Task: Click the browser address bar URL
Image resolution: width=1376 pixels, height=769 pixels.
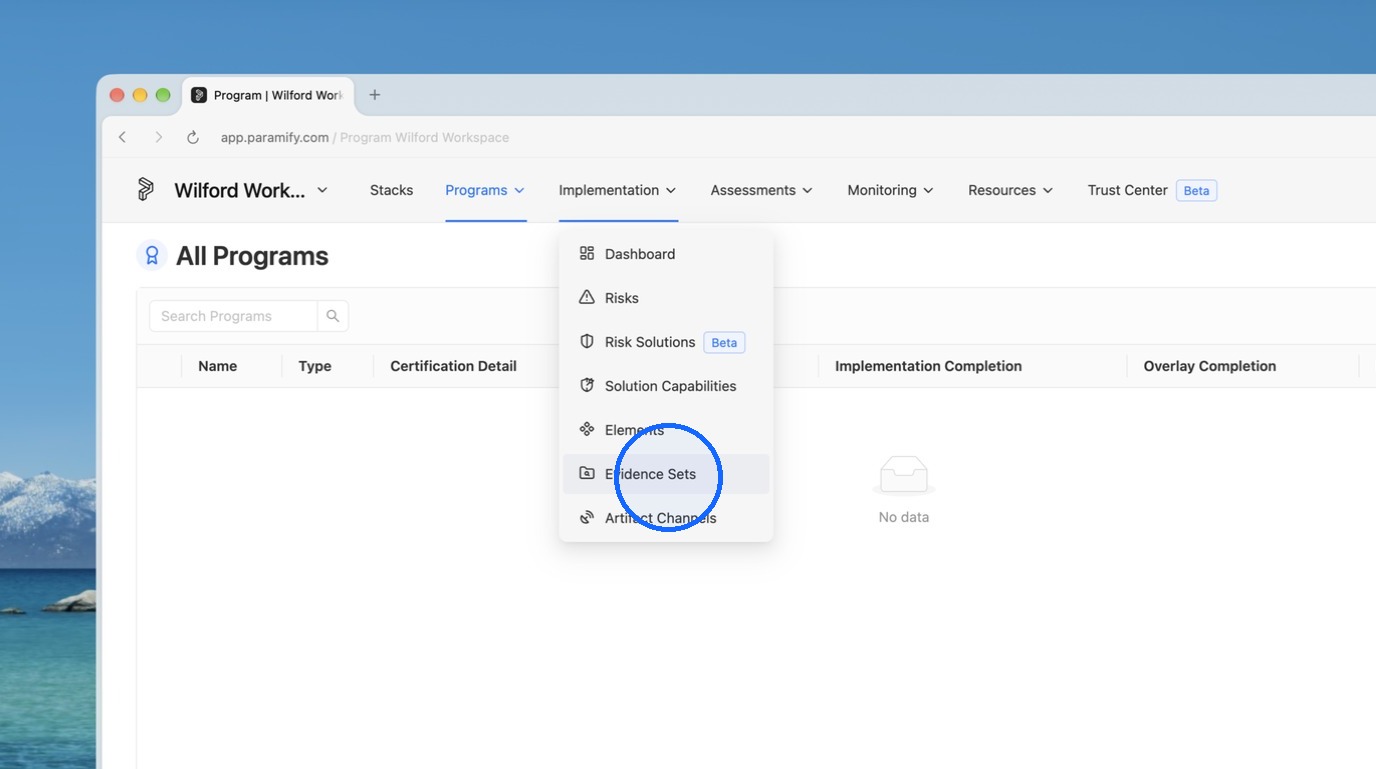Action: pos(365,138)
